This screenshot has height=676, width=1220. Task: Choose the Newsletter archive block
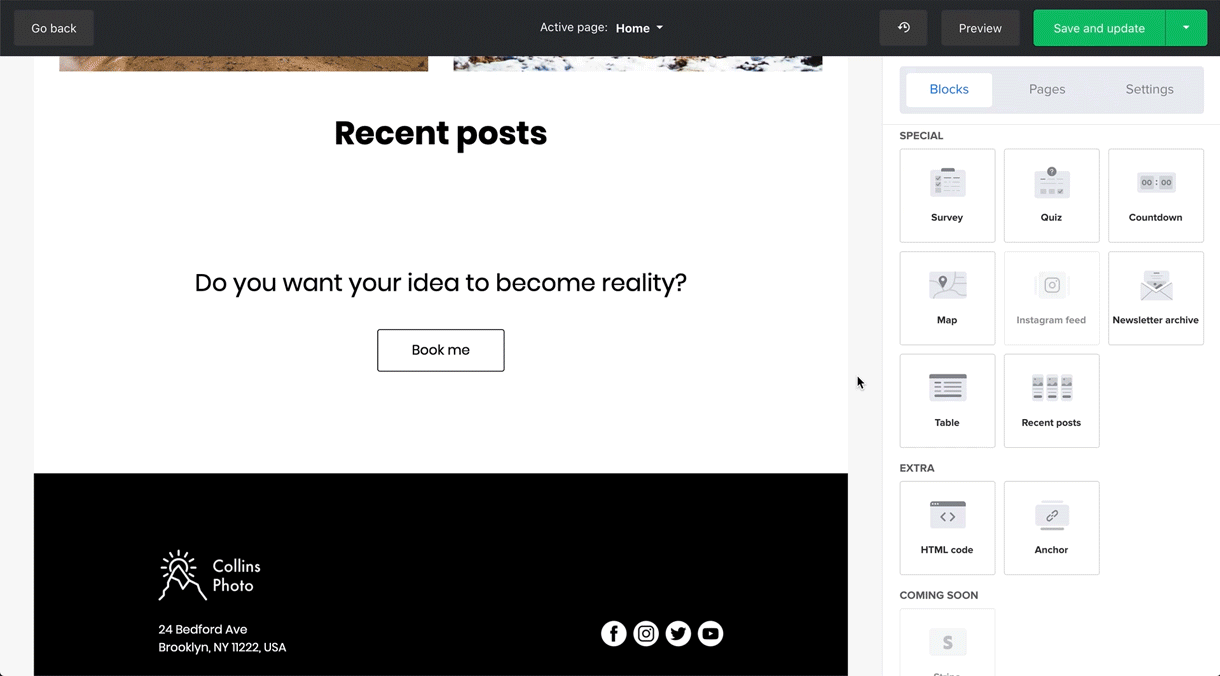1155,297
